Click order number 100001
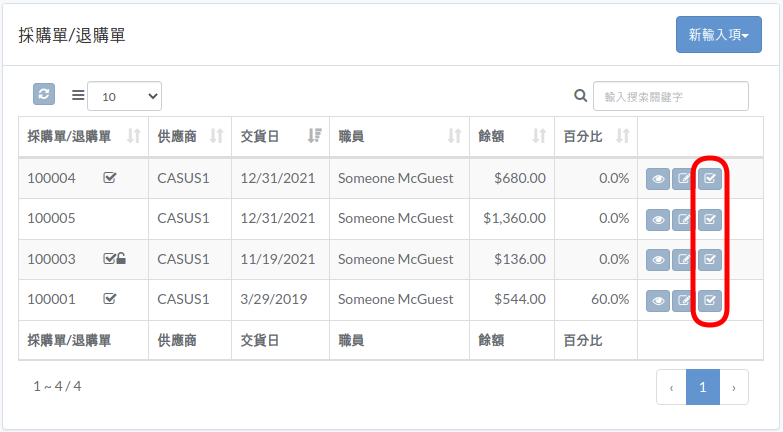The image size is (783, 432). (x=51, y=299)
